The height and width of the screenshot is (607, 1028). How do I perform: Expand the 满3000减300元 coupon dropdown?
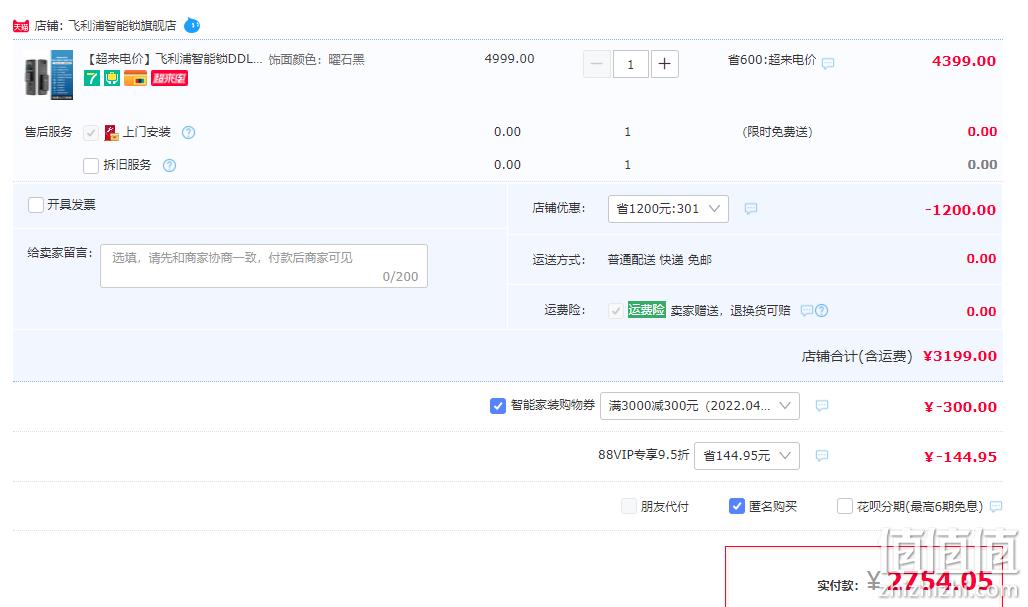[x=700, y=406]
